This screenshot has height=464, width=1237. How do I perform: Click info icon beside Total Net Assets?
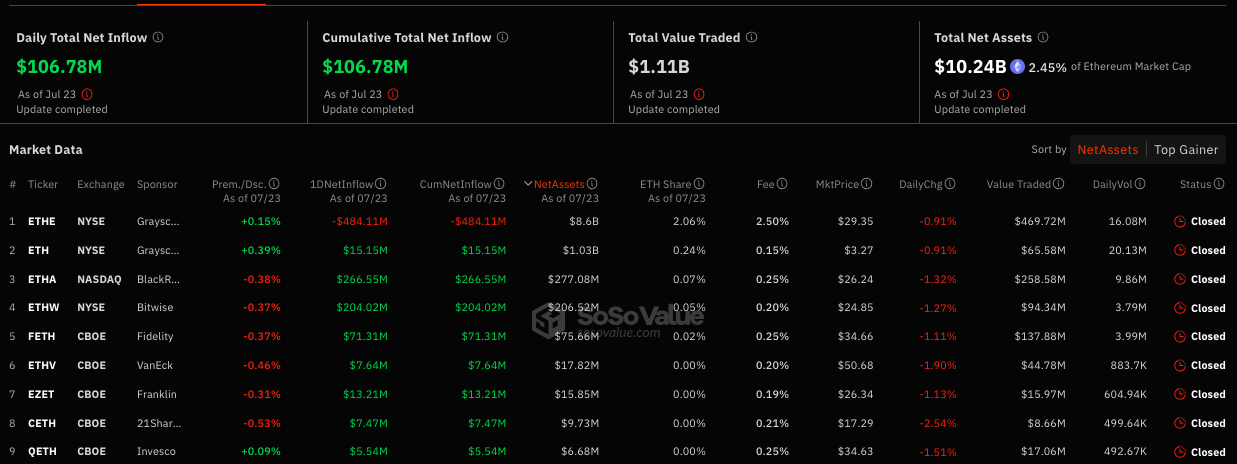click(1043, 37)
